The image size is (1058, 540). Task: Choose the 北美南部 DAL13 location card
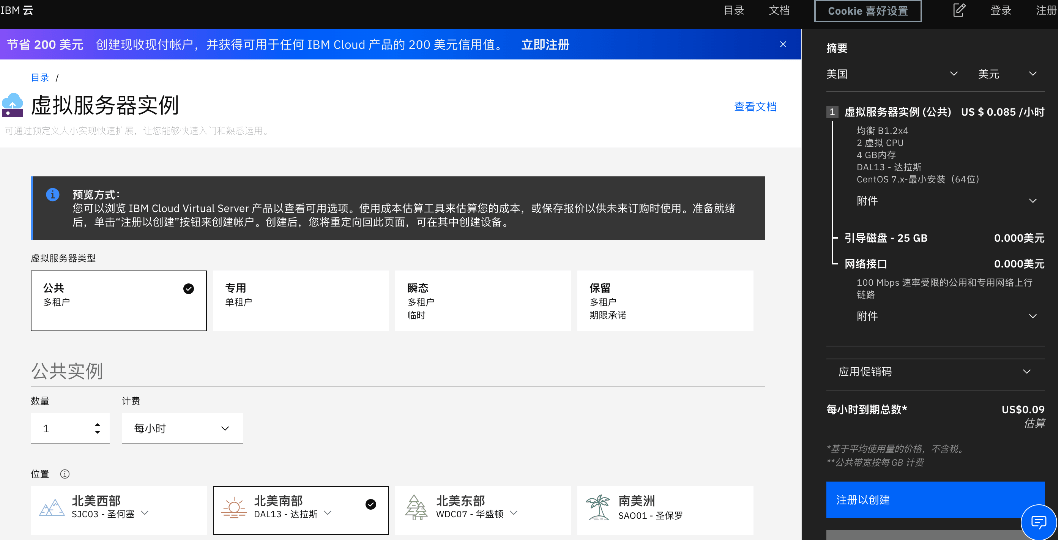pyautogui.click(x=301, y=510)
